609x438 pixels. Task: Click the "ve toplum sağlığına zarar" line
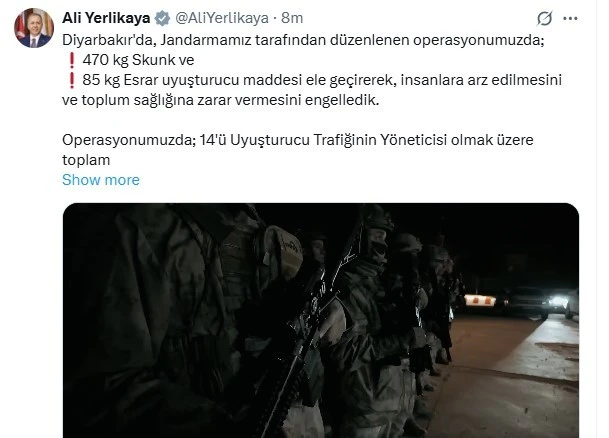[220, 100]
